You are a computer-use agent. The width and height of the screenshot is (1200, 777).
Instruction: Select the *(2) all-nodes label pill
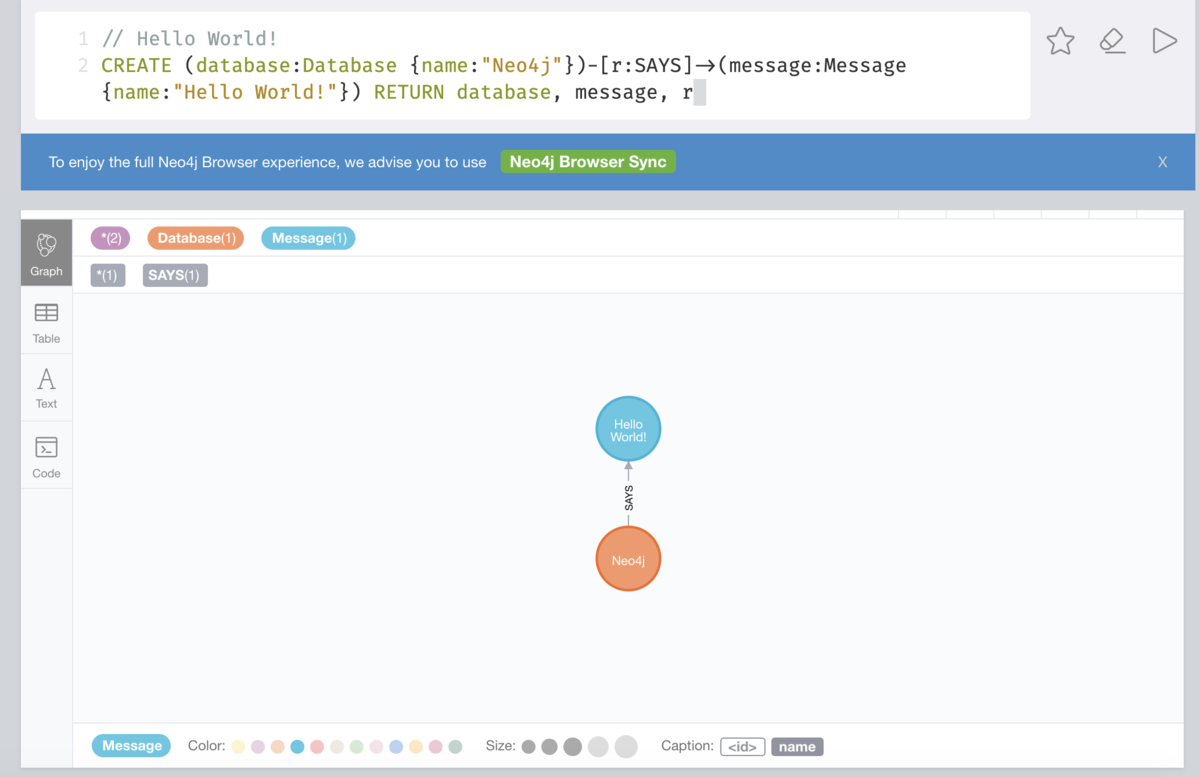[x=110, y=238]
